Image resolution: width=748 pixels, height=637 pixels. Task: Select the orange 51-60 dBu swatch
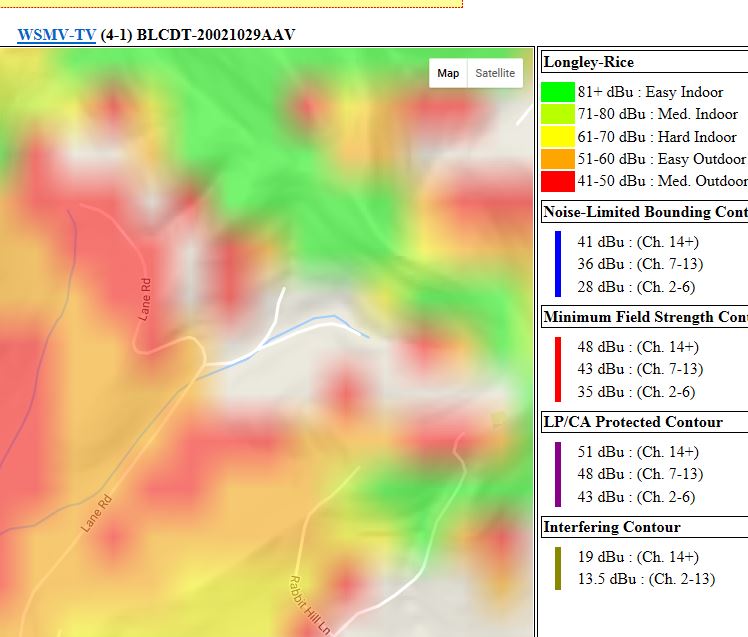(558, 159)
